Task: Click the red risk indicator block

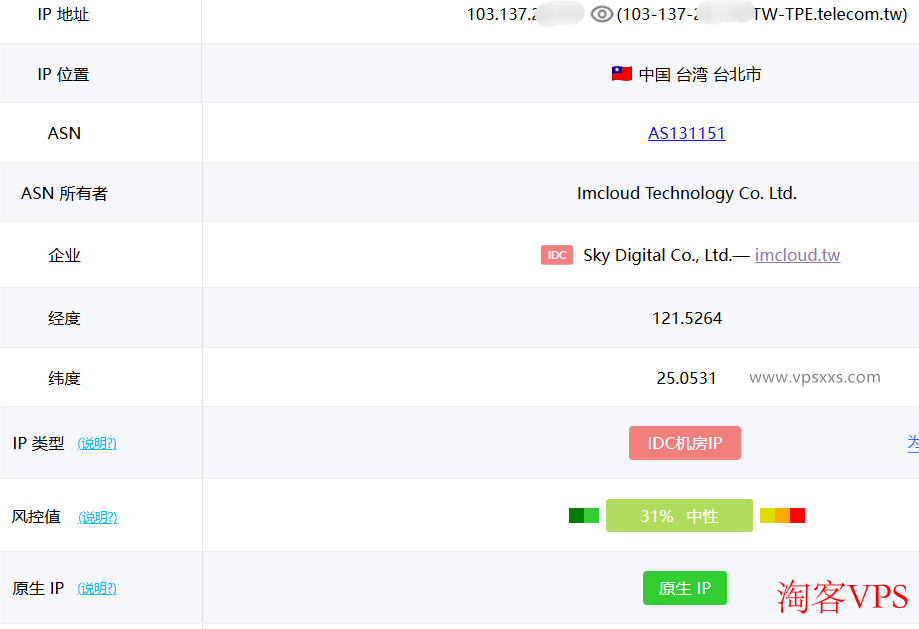Action: [x=795, y=515]
